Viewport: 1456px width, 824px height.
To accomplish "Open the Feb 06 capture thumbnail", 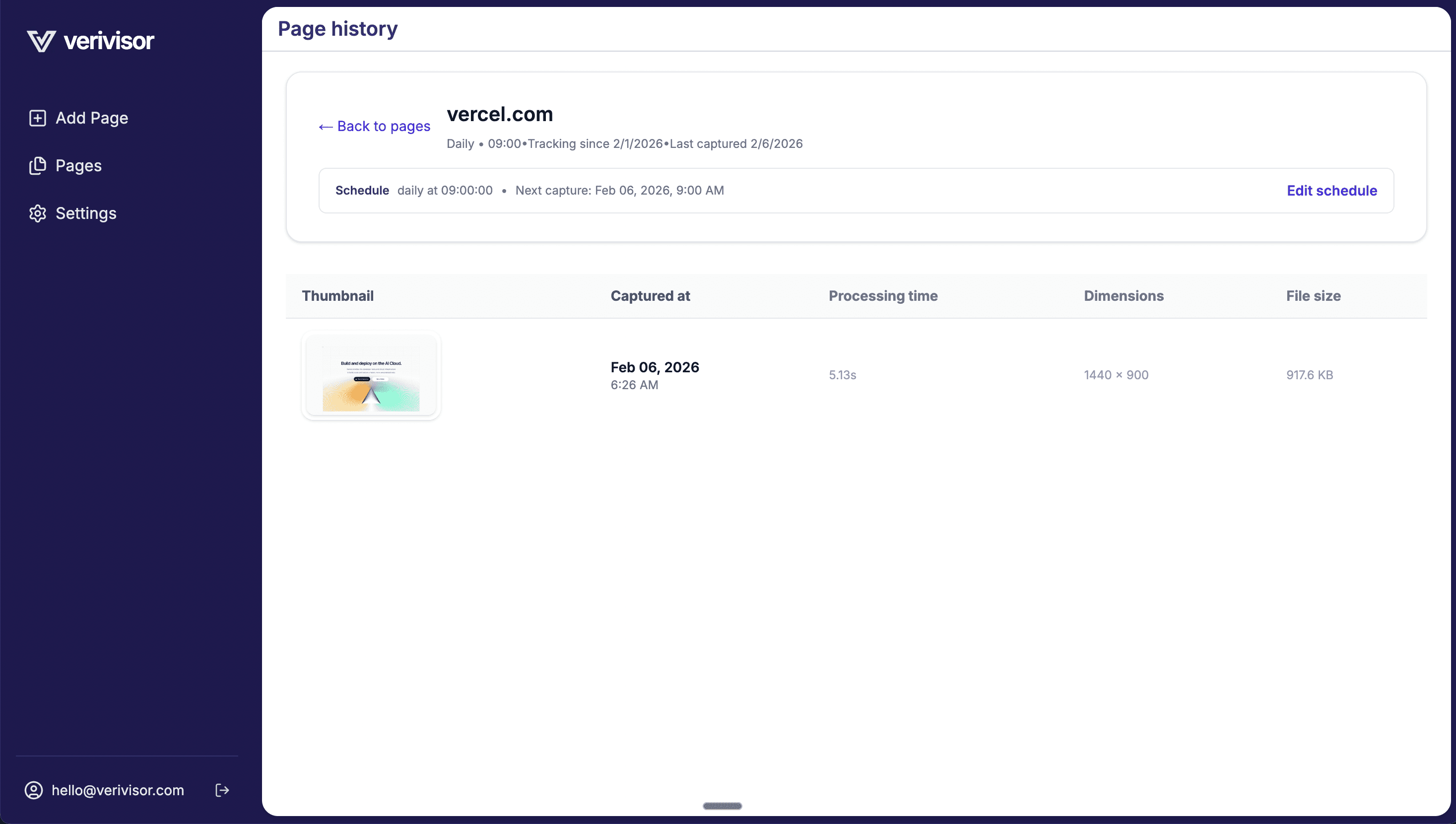I will (x=371, y=375).
